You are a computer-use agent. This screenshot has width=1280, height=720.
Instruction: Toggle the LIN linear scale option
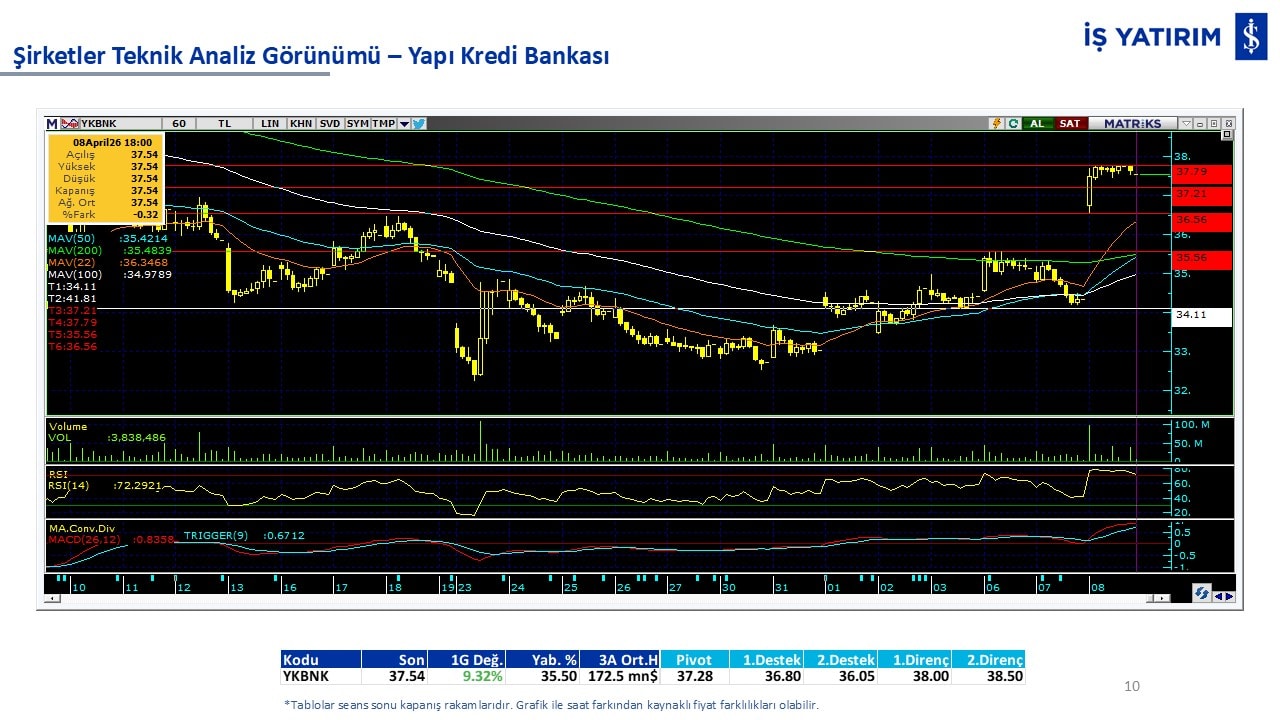[x=270, y=124]
